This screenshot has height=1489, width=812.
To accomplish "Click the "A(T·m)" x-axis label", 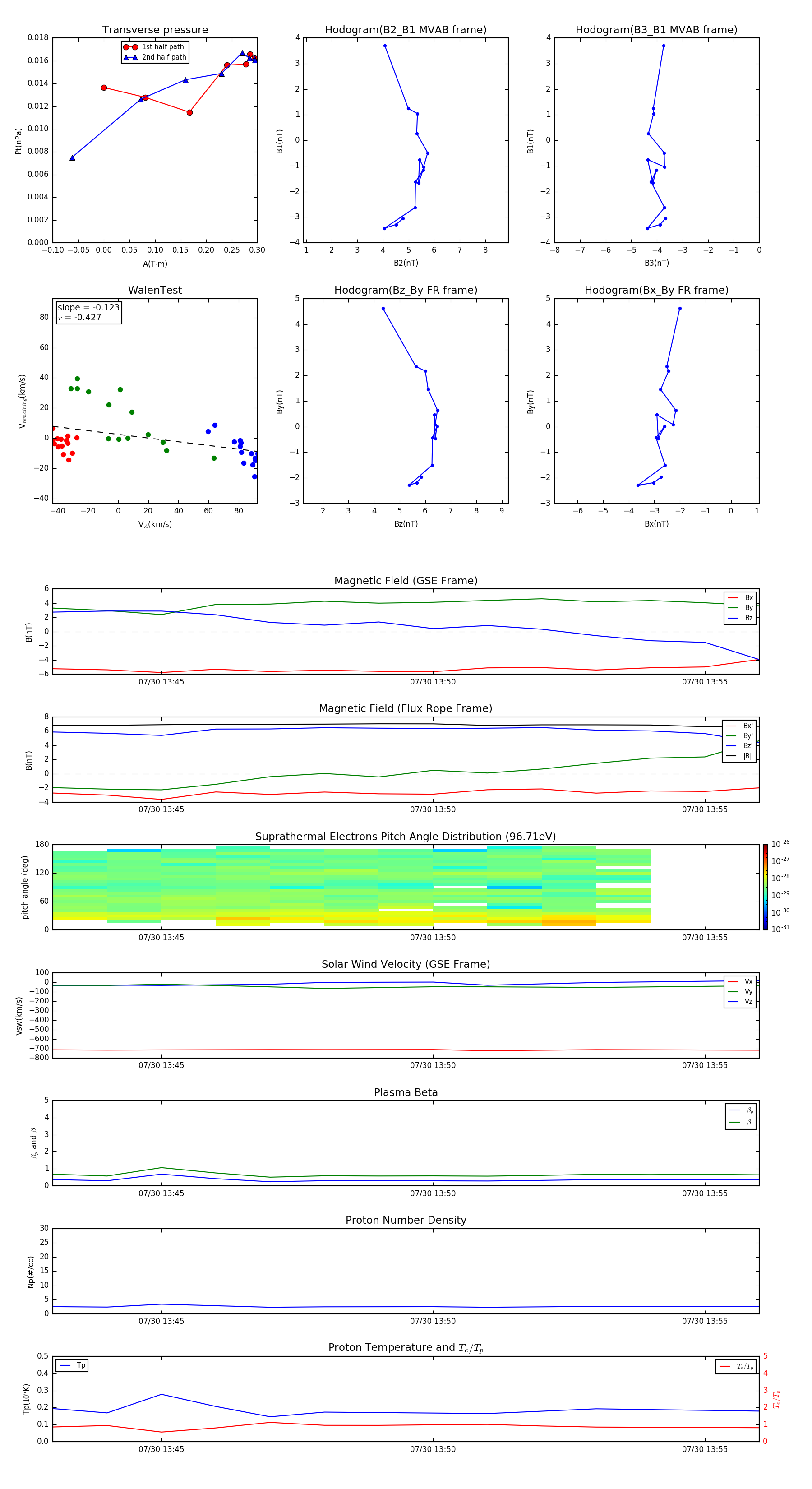I will [155, 264].
